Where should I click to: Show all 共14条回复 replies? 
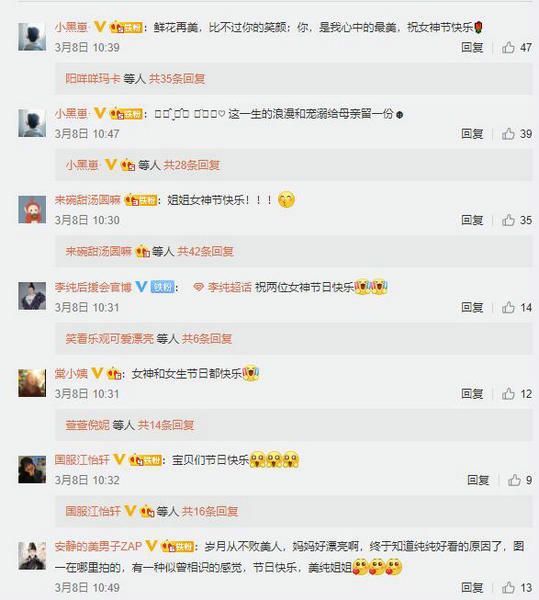(x=166, y=425)
